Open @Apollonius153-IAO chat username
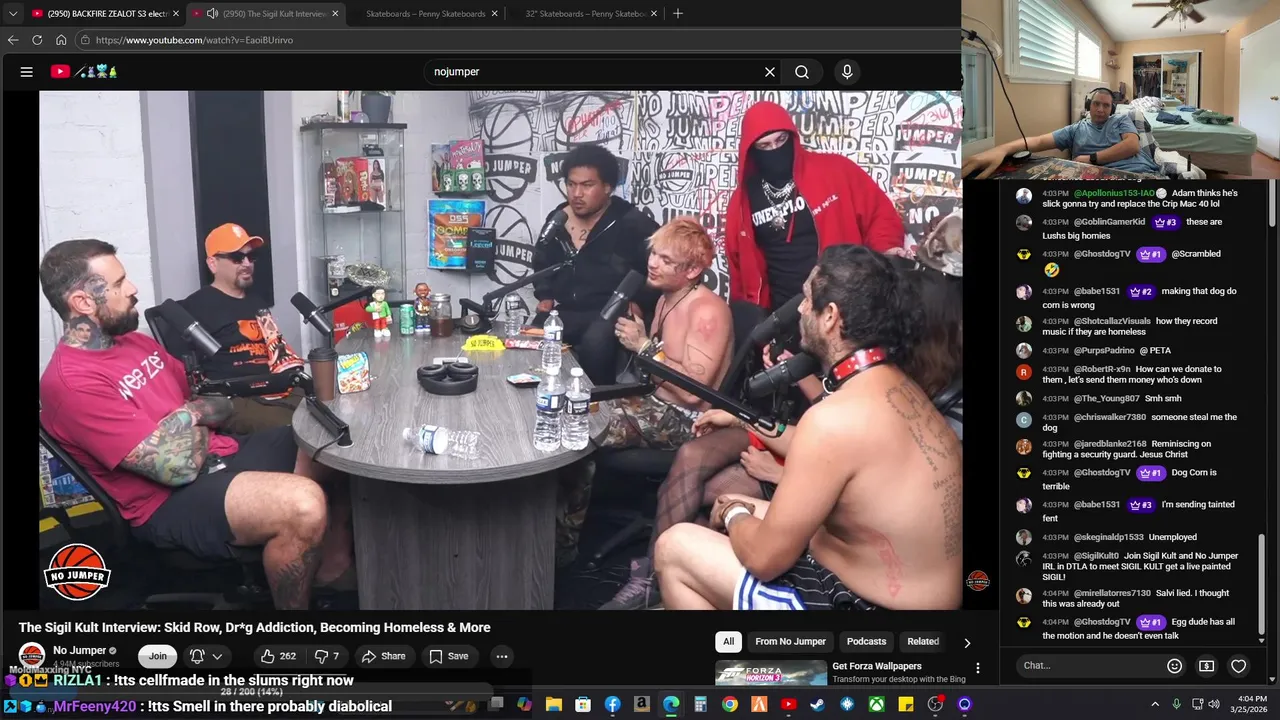The height and width of the screenshot is (720, 1280). (1114, 193)
